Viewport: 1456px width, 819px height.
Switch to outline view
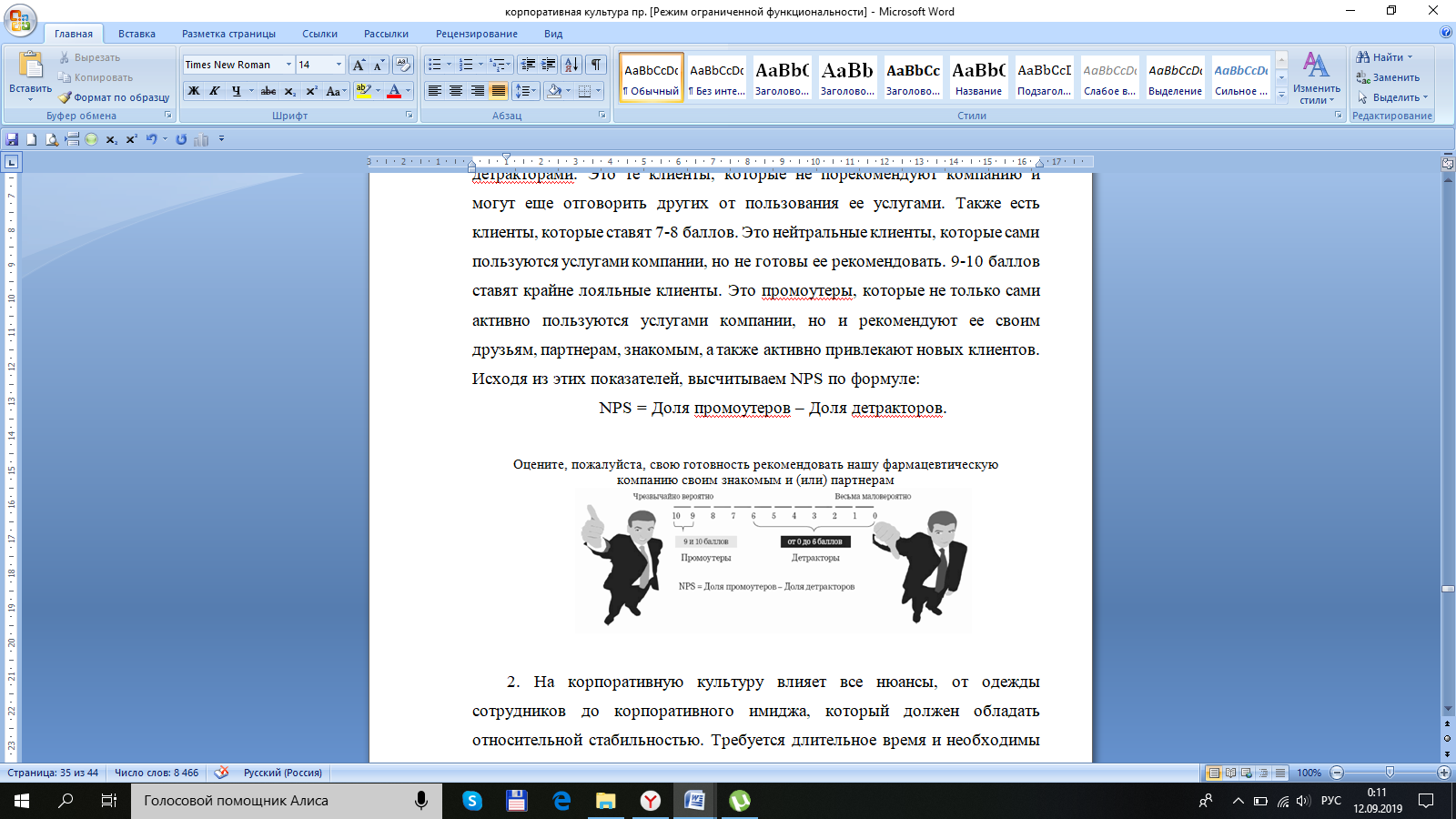pos(1263,773)
